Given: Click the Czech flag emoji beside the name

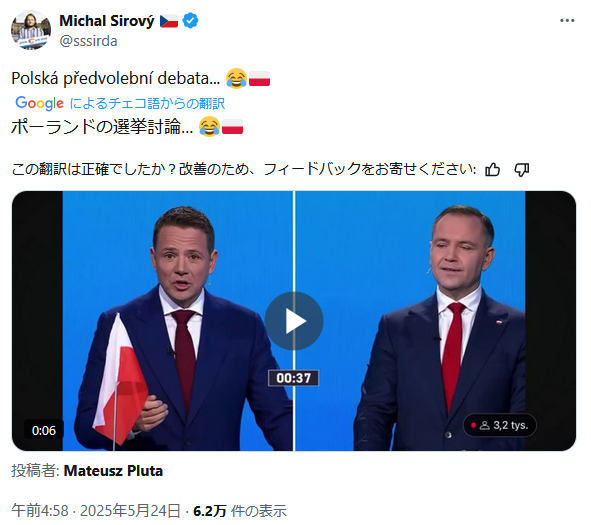Looking at the screenshot, I should pos(169,21).
